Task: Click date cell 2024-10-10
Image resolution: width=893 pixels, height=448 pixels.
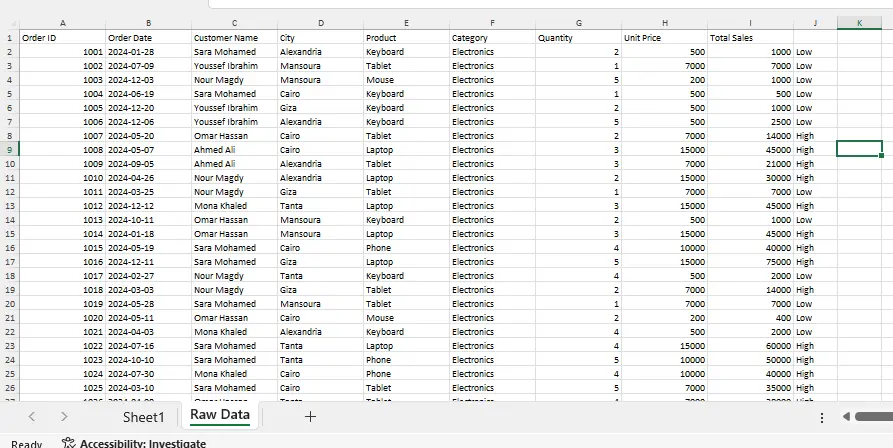Action: pyautogui.click(x=149, y=360)
